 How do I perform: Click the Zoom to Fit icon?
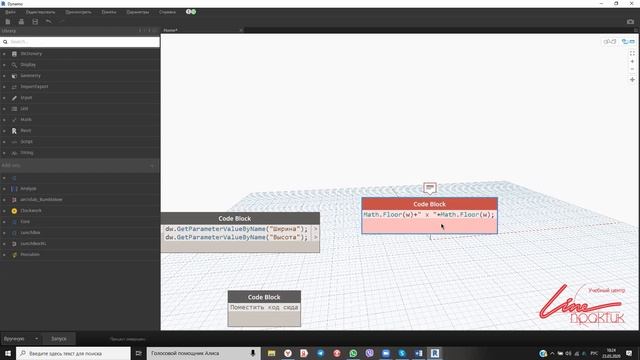point(632,53)
